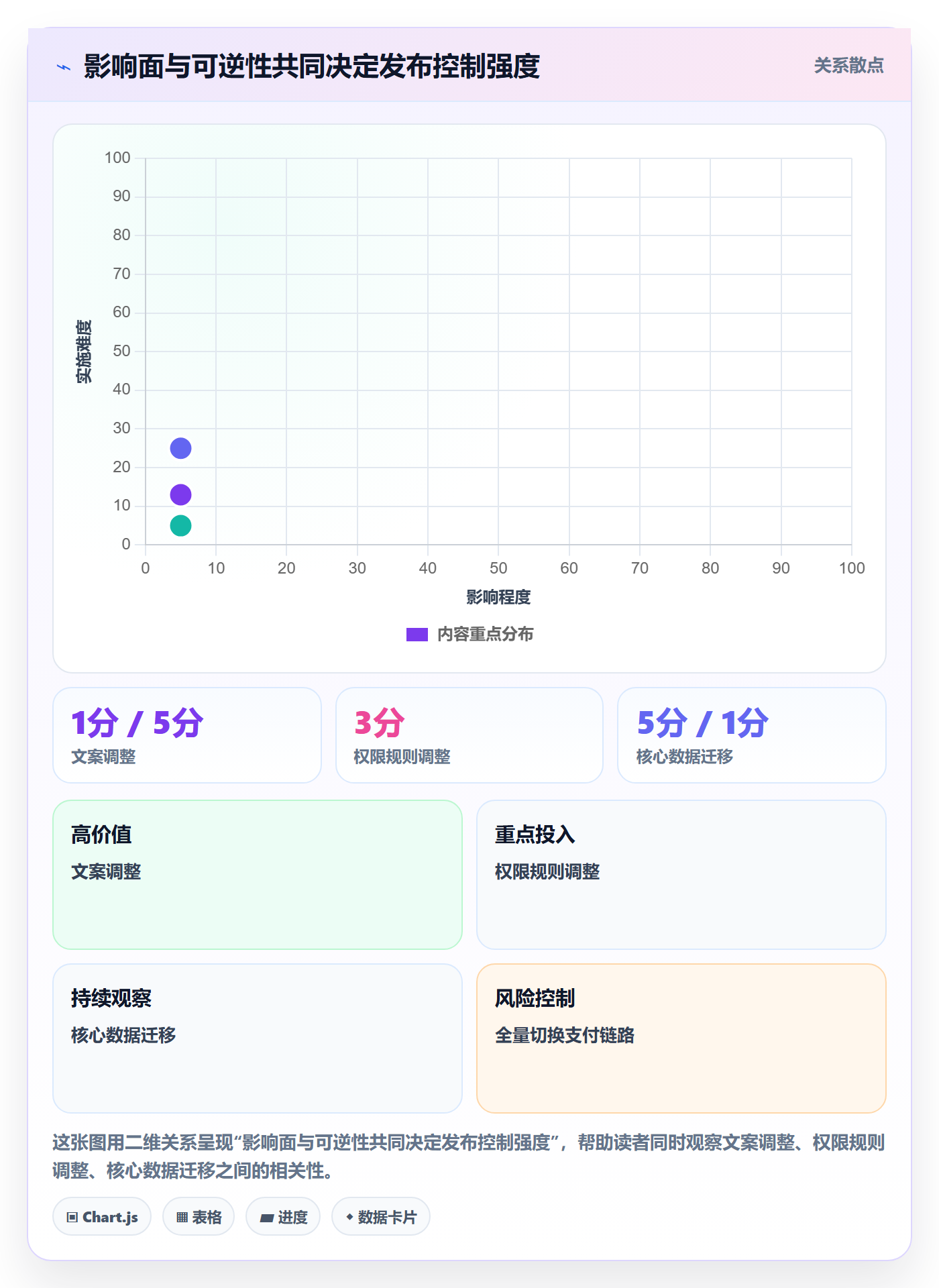Screen dimensions: 939x1288
Task: Click the Chart.js tag chip
Action: 102,1217
